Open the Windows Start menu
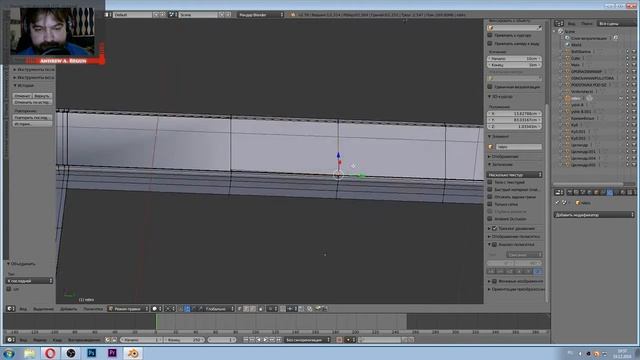This screenshot has height=360, width=640. 9,353
